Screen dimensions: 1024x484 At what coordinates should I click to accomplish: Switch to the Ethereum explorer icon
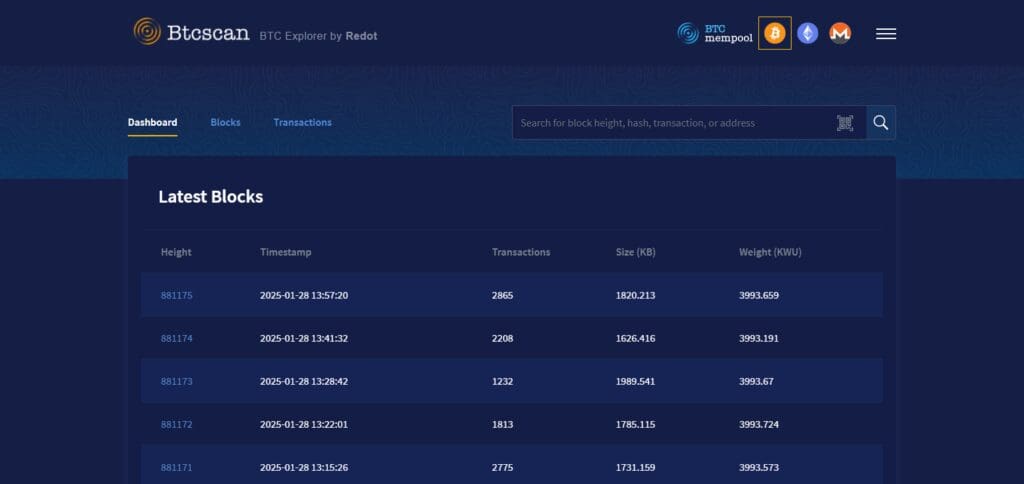(807, 33)
